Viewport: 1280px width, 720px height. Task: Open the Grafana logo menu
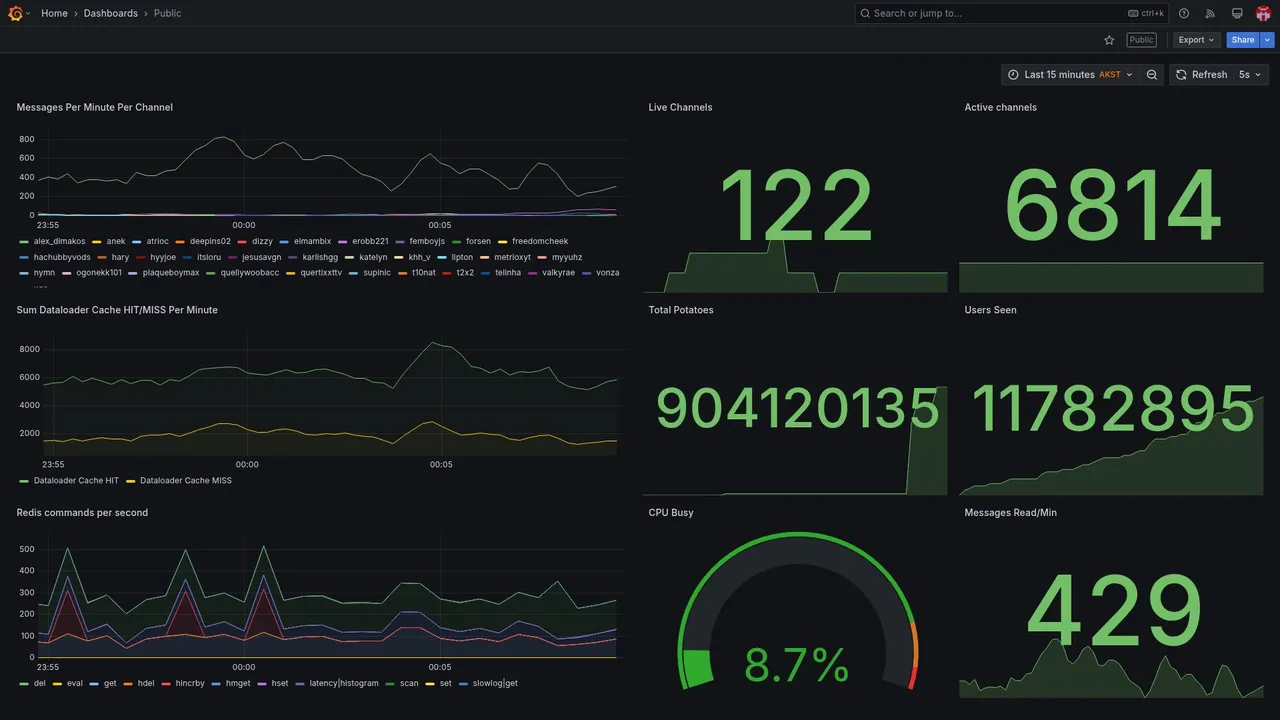(16, 13)
